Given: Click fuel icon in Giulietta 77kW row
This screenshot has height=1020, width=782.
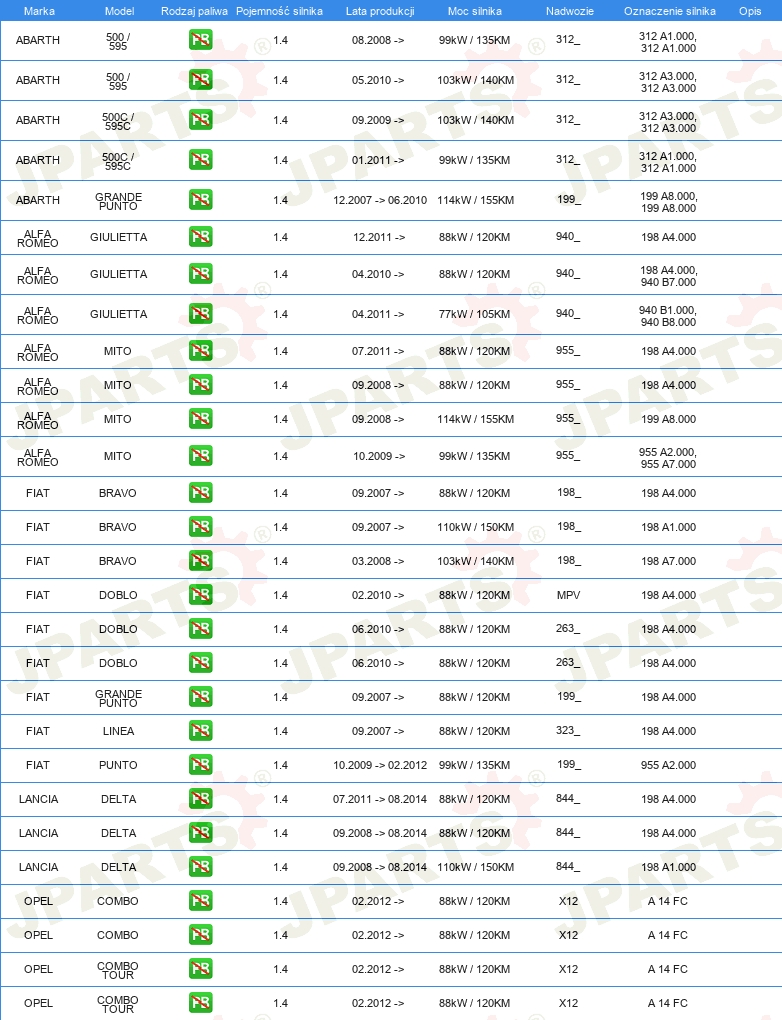Looking at the screenshot, I should point(201,314).
